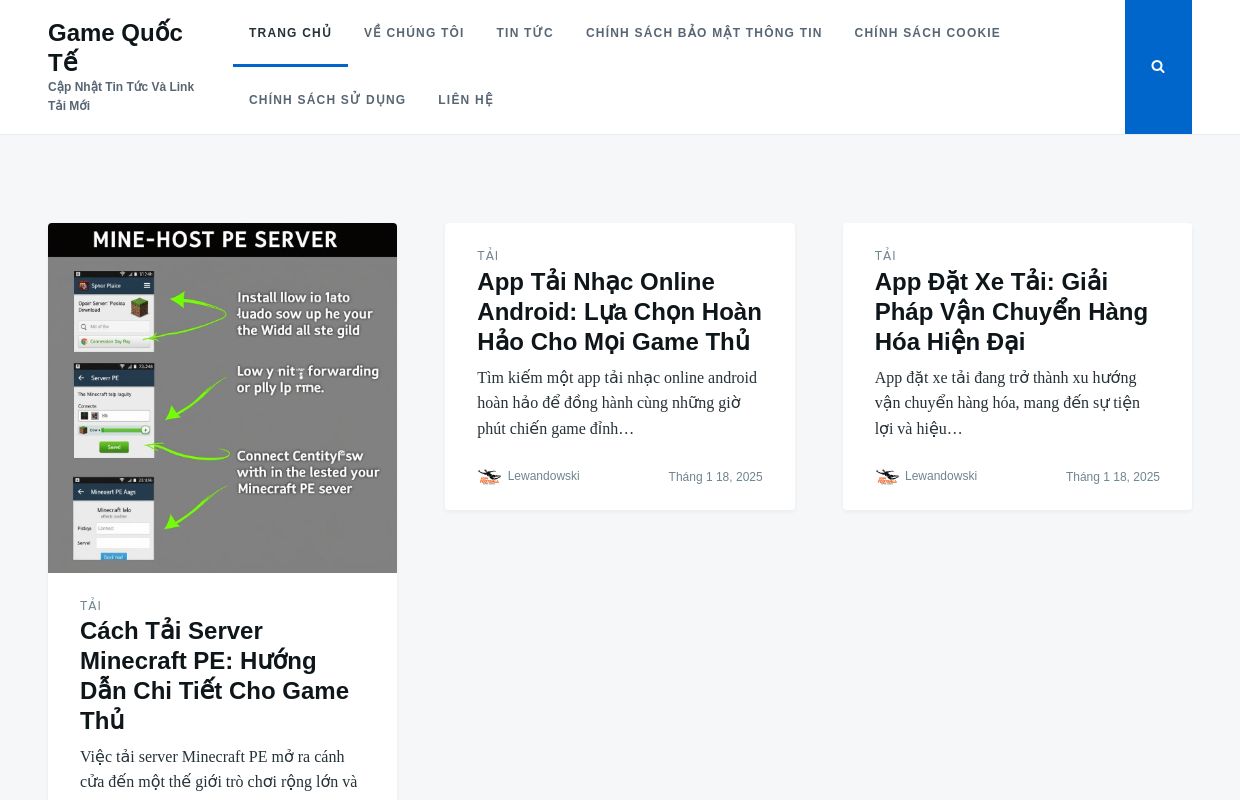This screenshot has width=1240, height=800.
Task: Click Tải category above App Đặt Xe Tải title
Action: [886, 256]
